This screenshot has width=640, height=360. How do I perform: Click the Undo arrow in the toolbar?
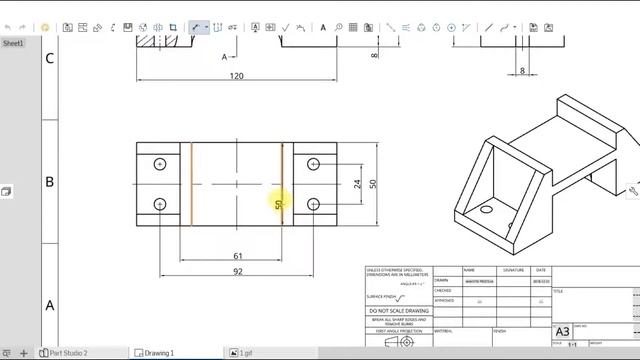pos(8,27)
